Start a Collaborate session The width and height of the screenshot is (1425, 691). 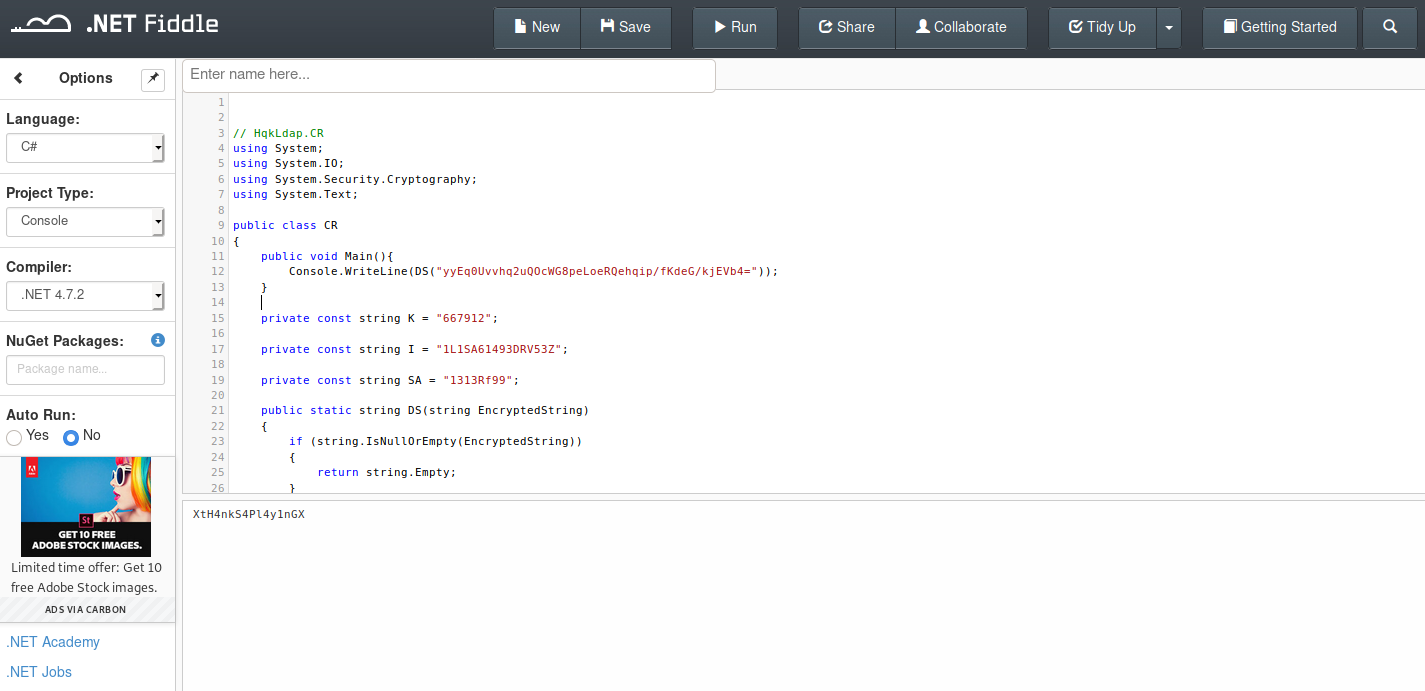961,28
